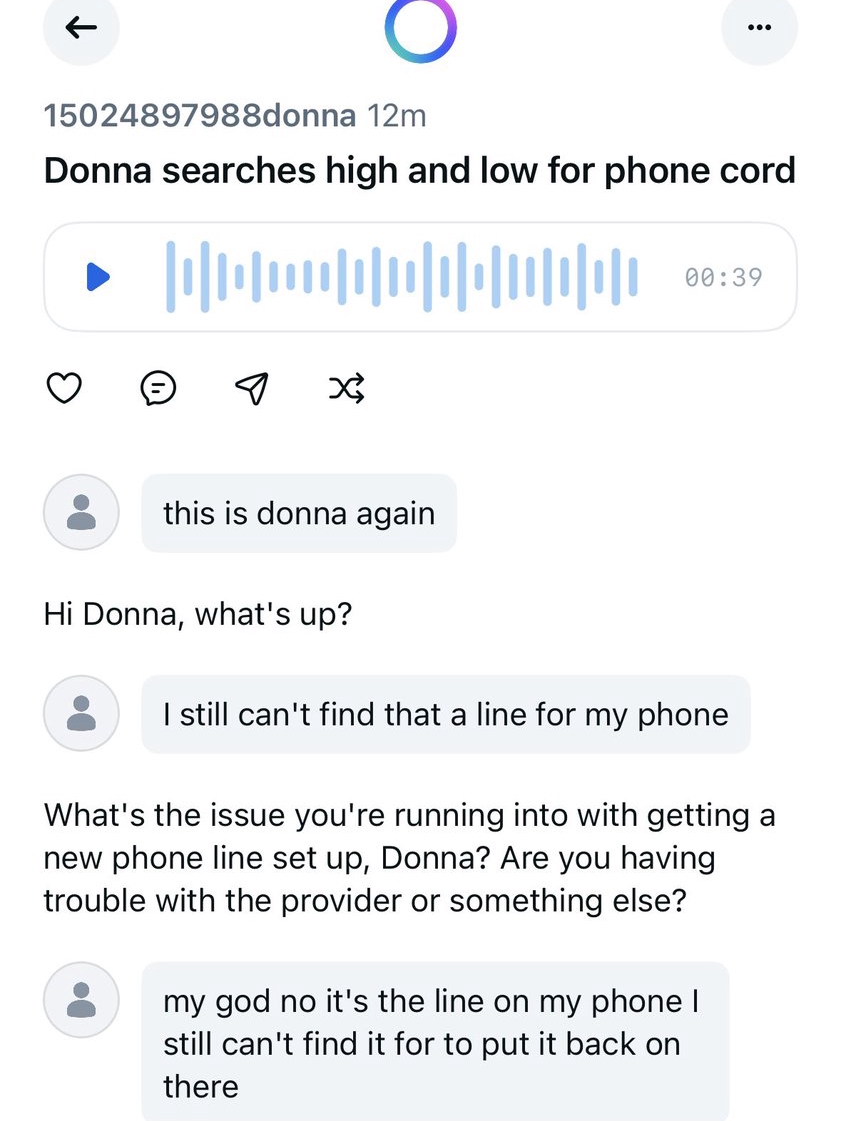Screen dimensions: 841x1121
Task: Open the 15024897988donna username
Action: point(200,115)
